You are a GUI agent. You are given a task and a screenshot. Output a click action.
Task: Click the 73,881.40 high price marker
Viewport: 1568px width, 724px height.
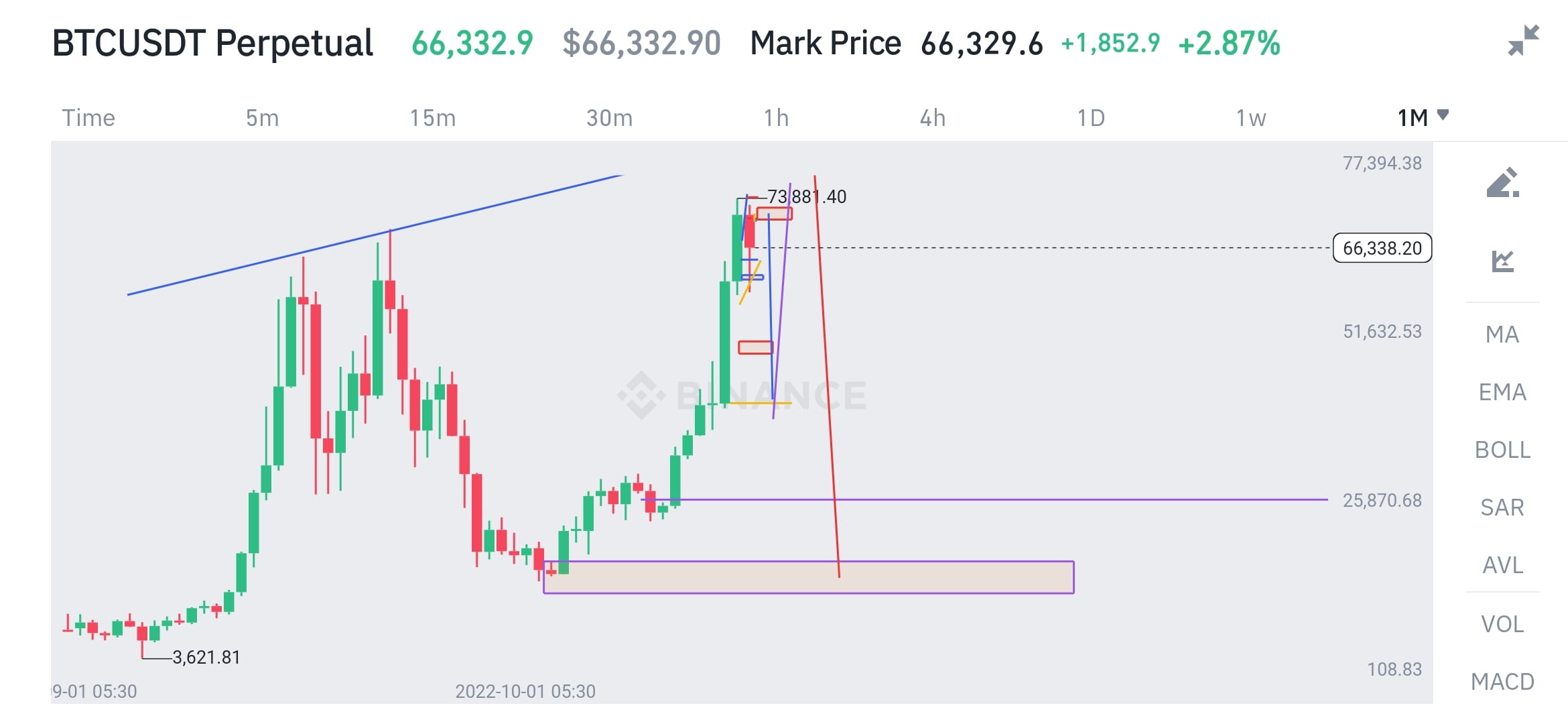807,196
